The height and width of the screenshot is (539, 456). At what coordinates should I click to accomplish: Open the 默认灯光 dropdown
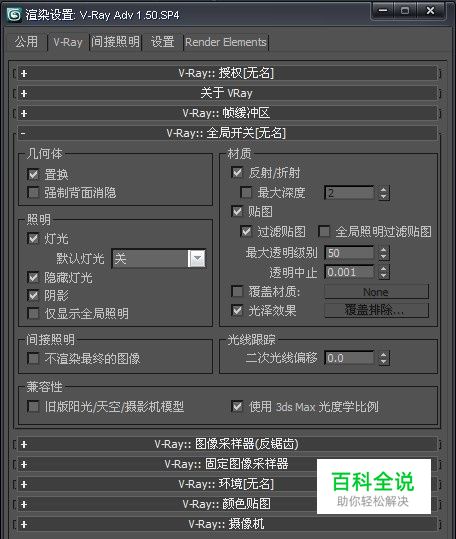159,258
